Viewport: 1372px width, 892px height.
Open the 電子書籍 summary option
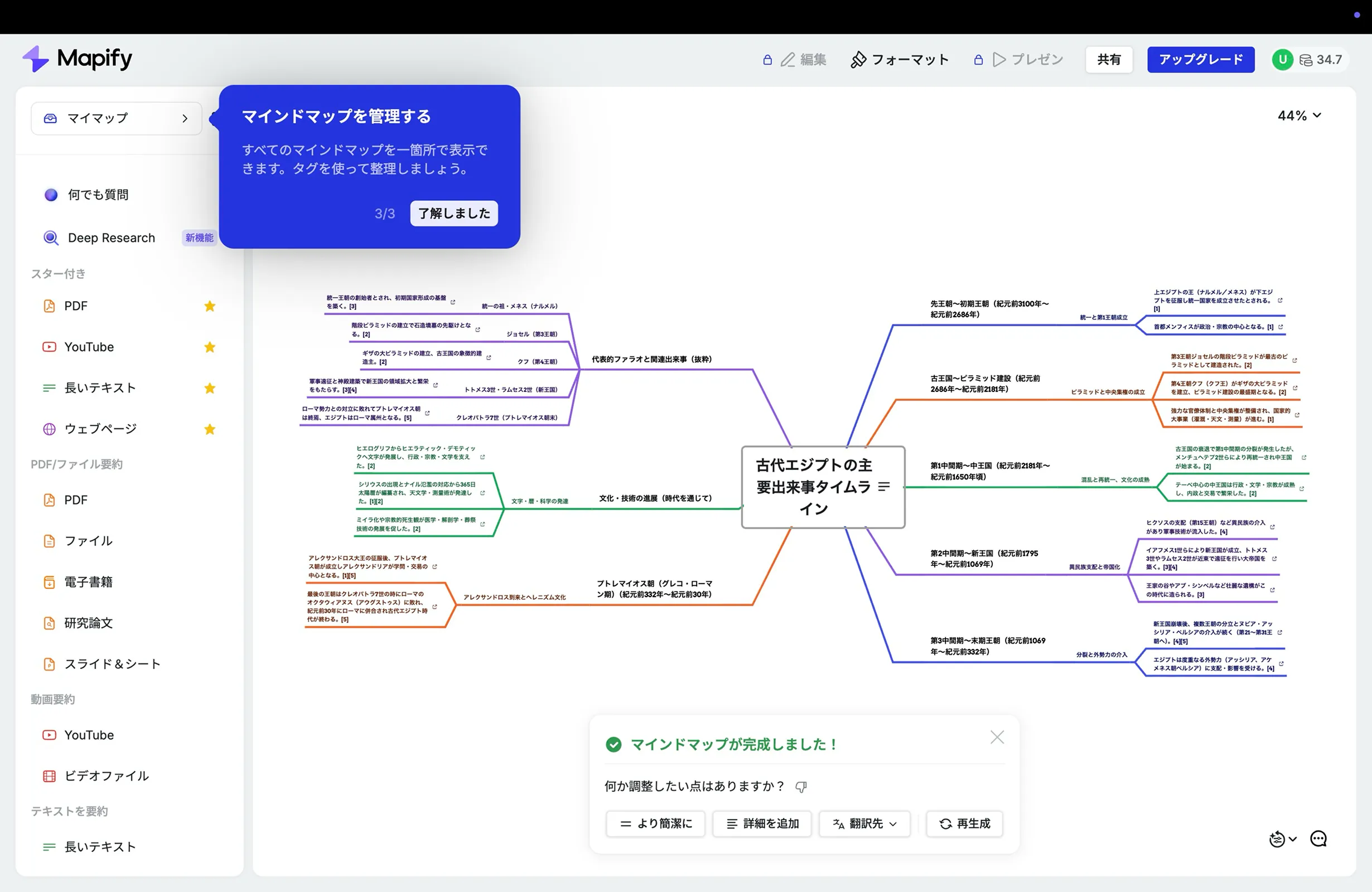[x=89, y=581]
